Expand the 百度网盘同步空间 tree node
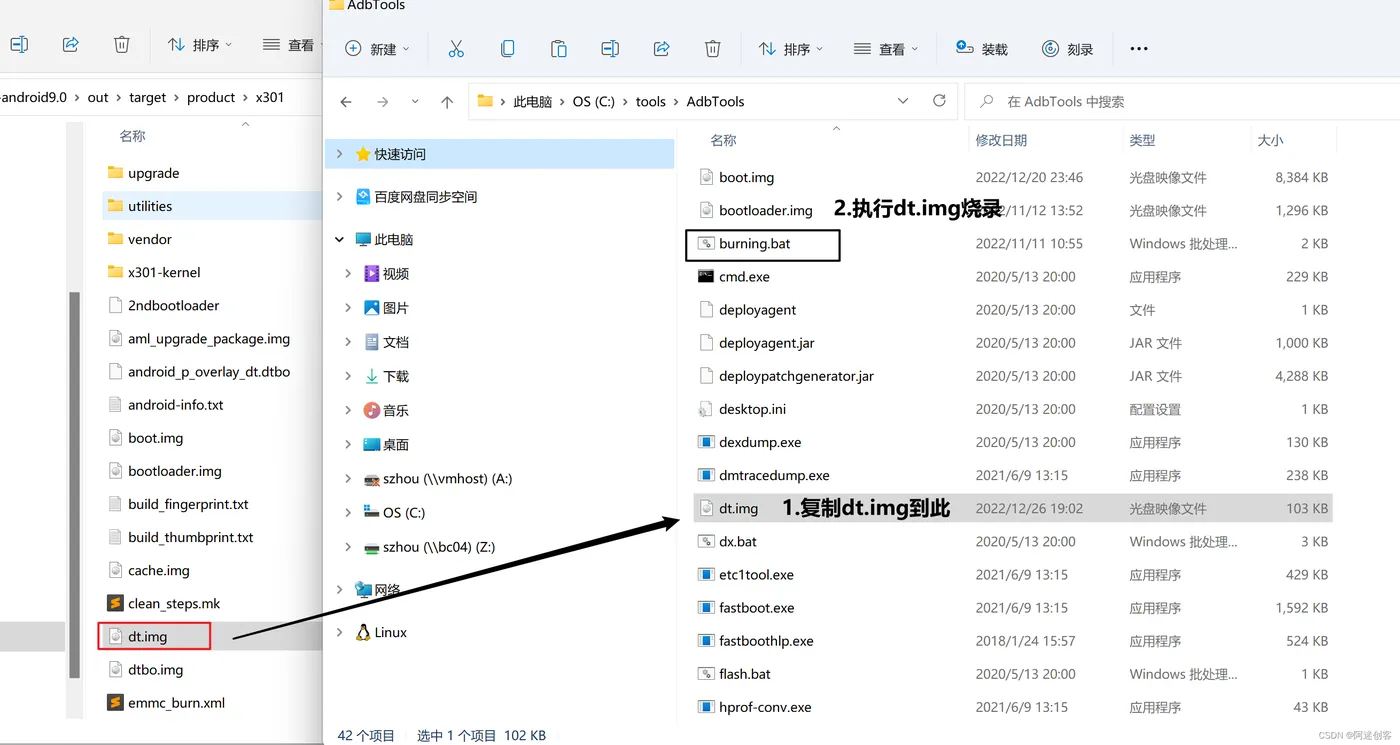Viewport: 1400px width, 745px height. [x=340, y=196]
